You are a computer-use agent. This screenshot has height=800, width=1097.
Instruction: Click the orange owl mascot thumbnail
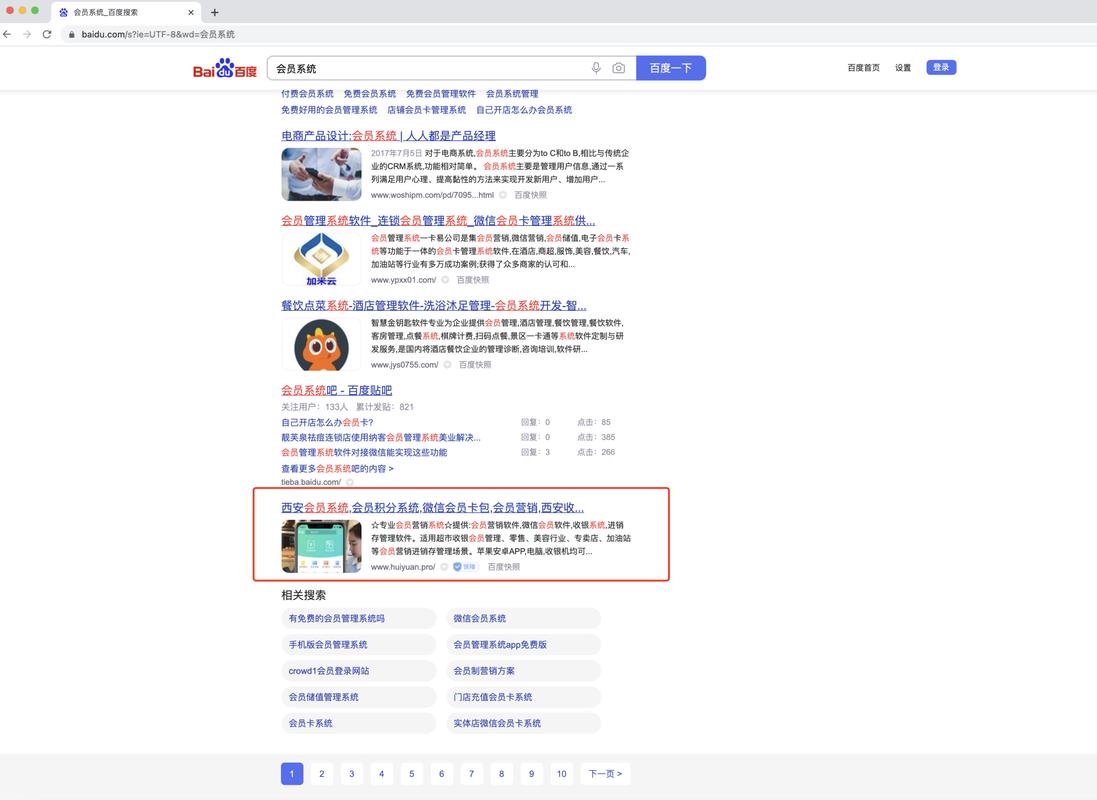[321, 344]
